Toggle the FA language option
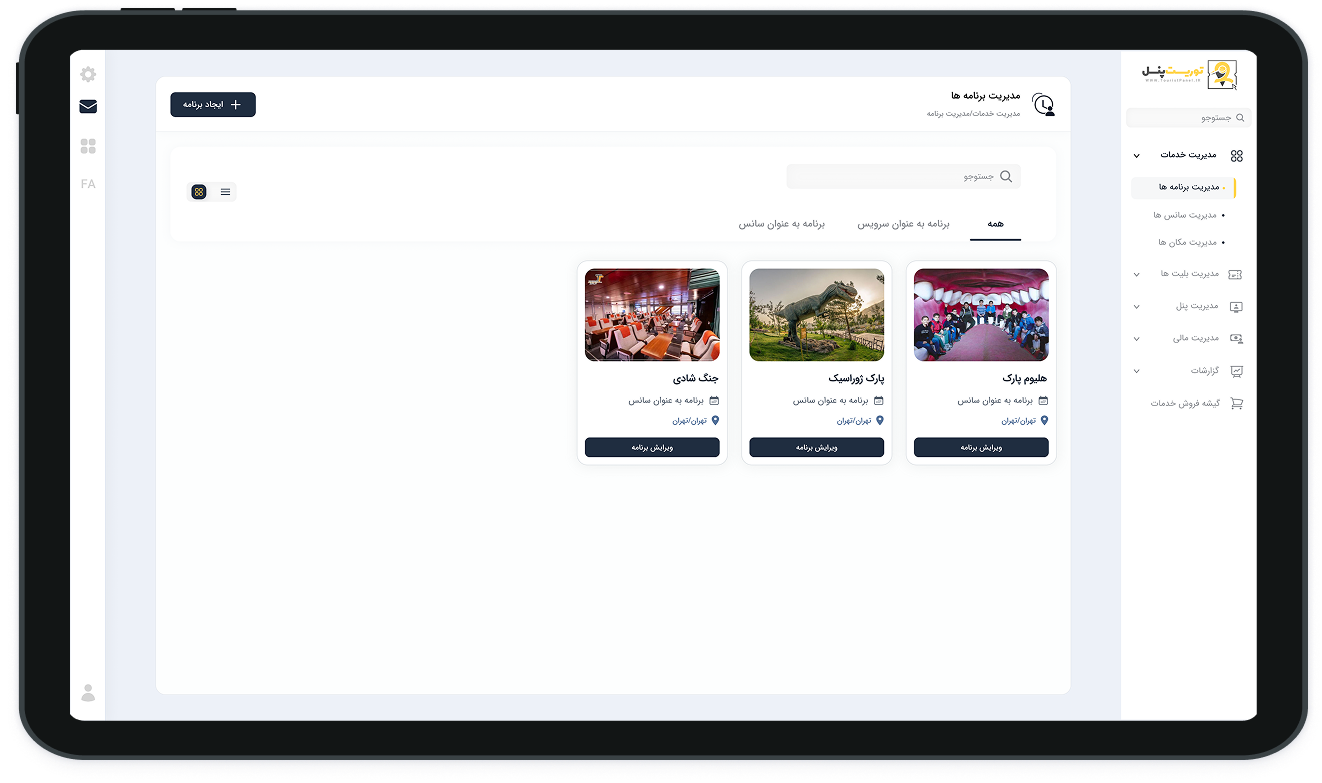The width and height of the screenshot is (1322, 783). click(x=88, y=184)
